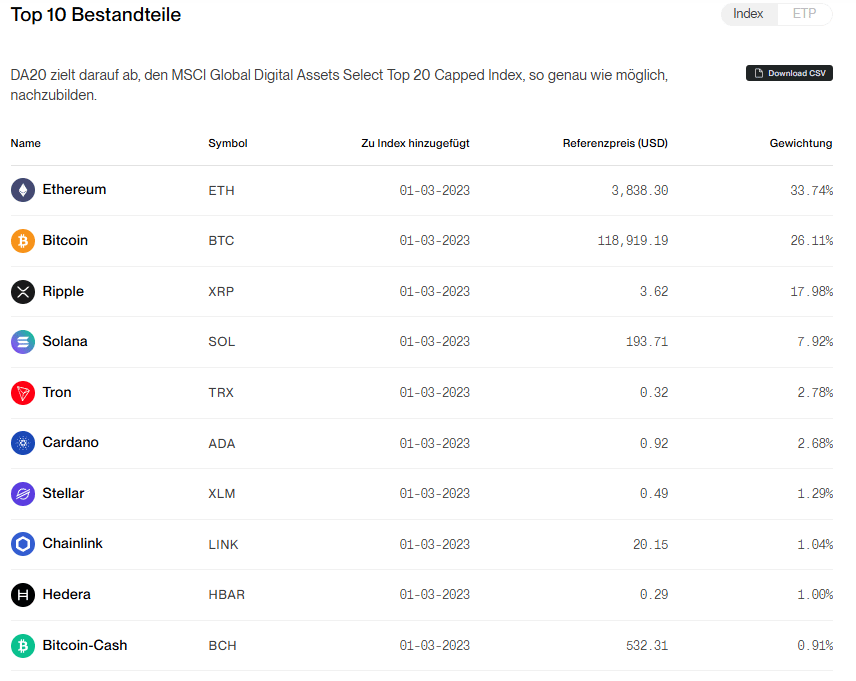856x681 pixels.
Task: Click the Hedera H logo icon
Action: 23,595
